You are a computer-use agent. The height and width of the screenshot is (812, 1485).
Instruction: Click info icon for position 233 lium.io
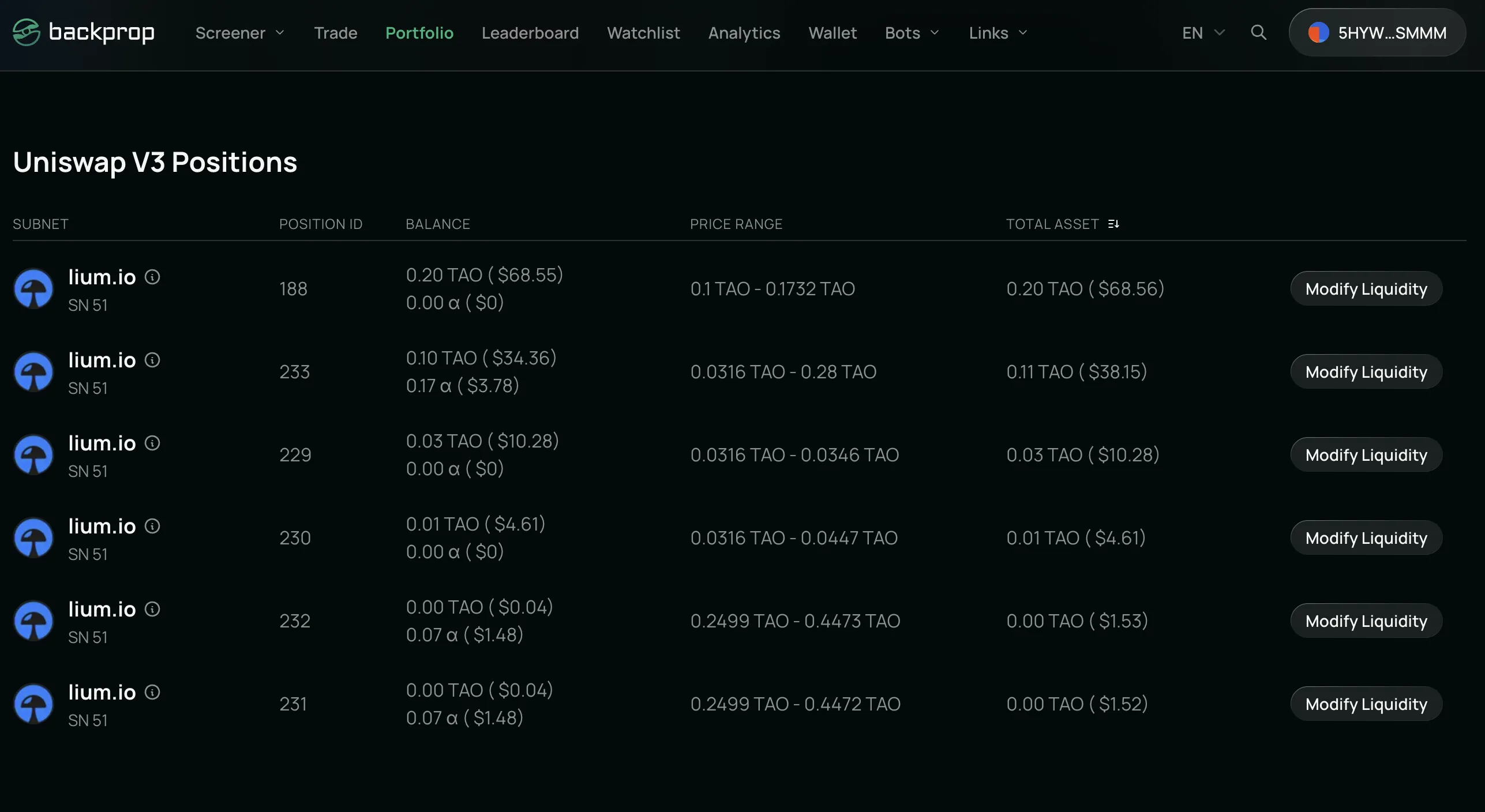click(x=152, y=360)
